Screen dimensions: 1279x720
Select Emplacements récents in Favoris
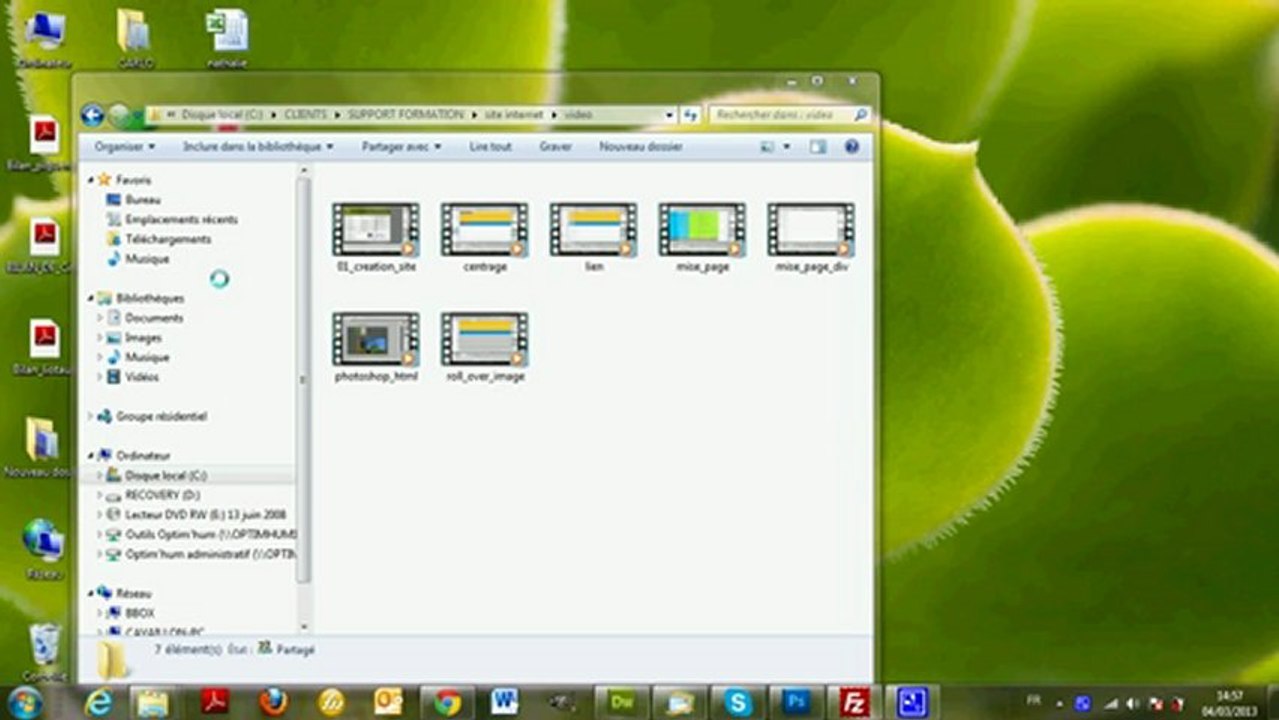[181, 219]
